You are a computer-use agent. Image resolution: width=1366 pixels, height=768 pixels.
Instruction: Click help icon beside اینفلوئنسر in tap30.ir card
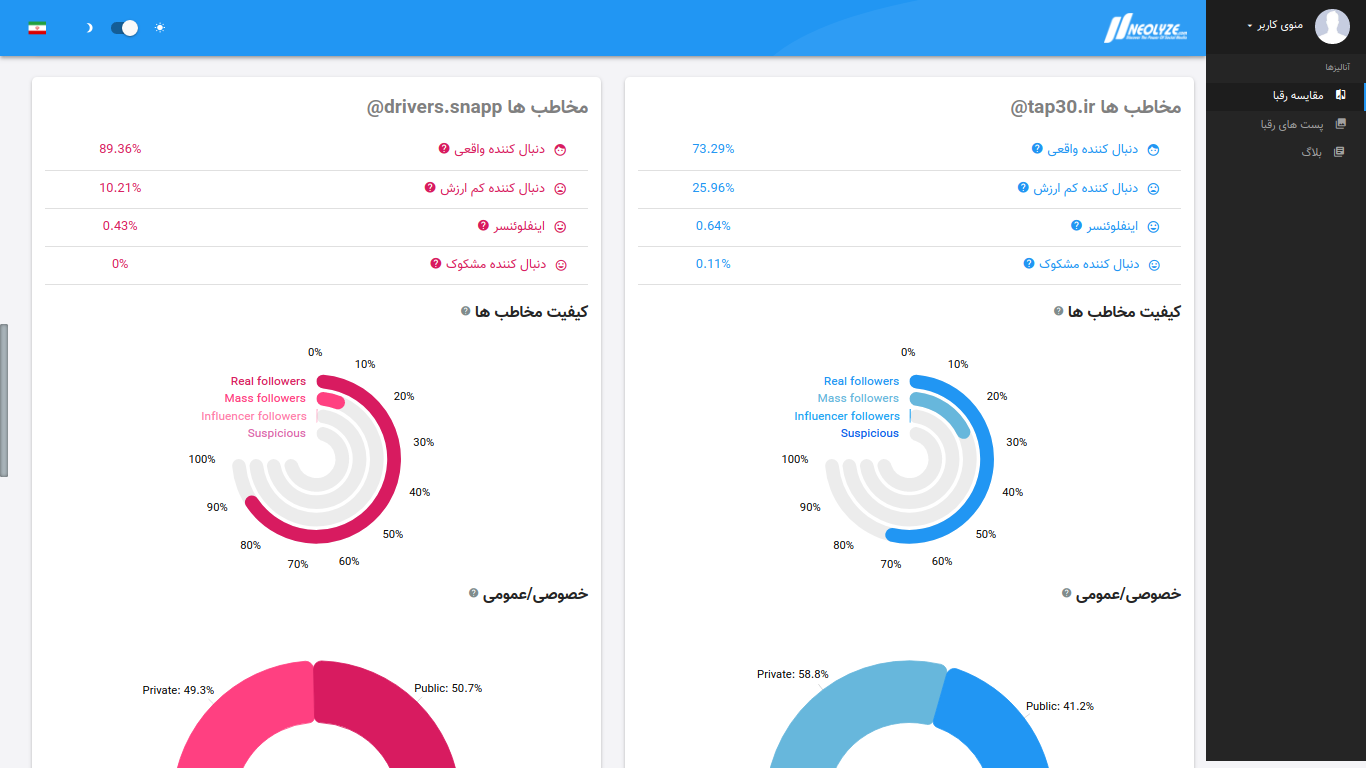[1076, 226]
